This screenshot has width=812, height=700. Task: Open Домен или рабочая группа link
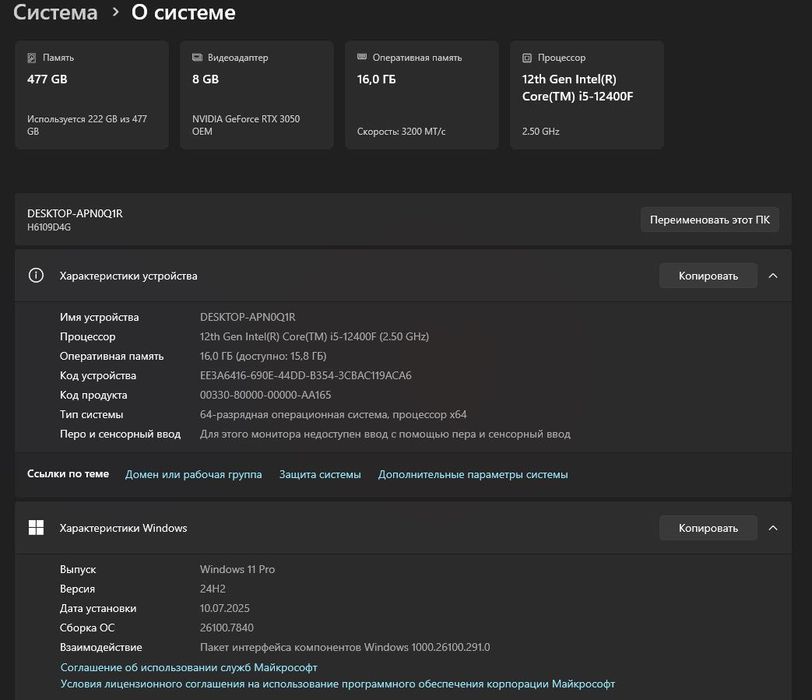[193, 474]
